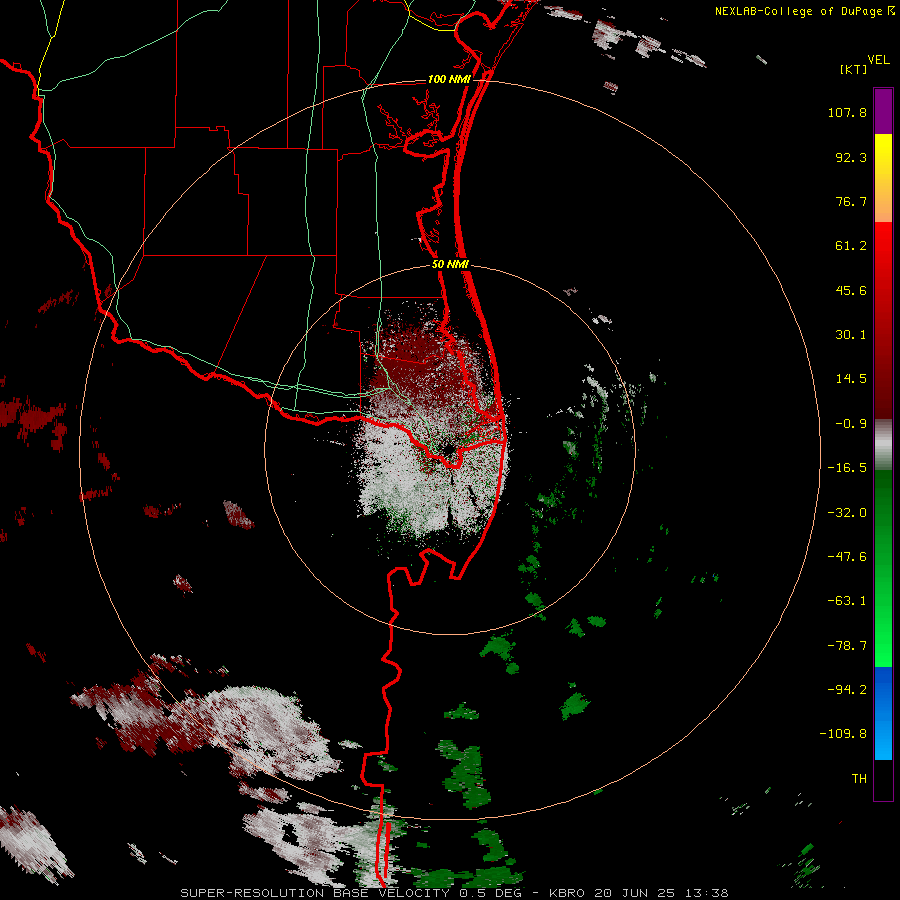900x900 pixels.
Task: Pick the bright red segment near 61.2
Action: [883, 245]
